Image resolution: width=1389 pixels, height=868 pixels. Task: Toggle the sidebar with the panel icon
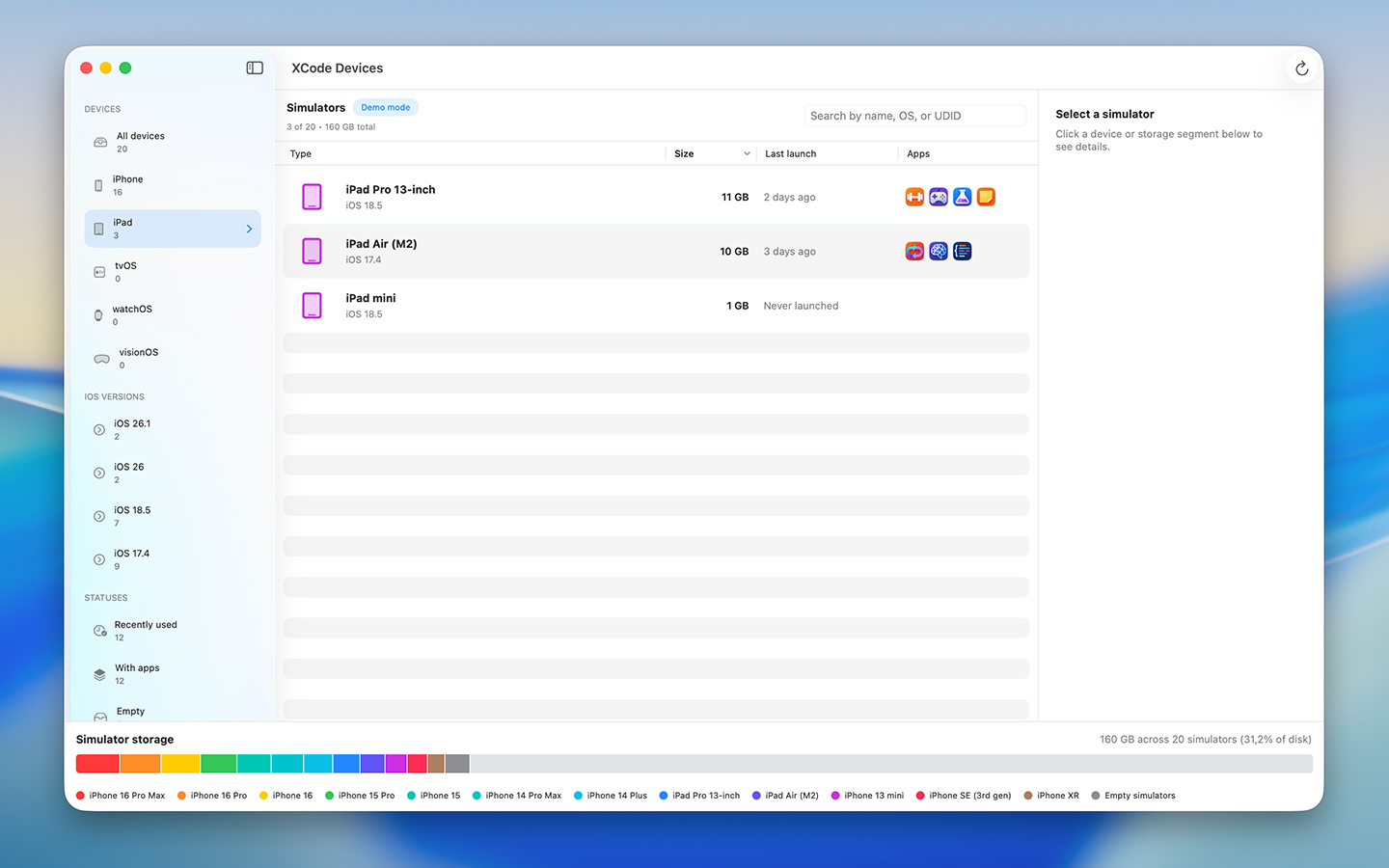pyautogui.click(x=255, y=68)
